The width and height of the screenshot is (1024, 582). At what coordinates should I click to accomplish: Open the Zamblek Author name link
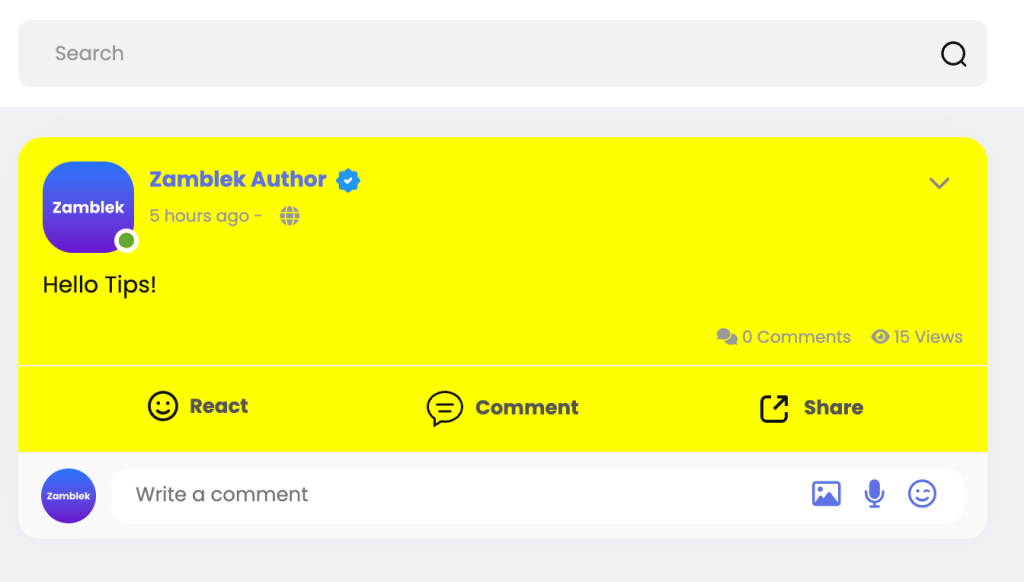click(x=238, y=179)
